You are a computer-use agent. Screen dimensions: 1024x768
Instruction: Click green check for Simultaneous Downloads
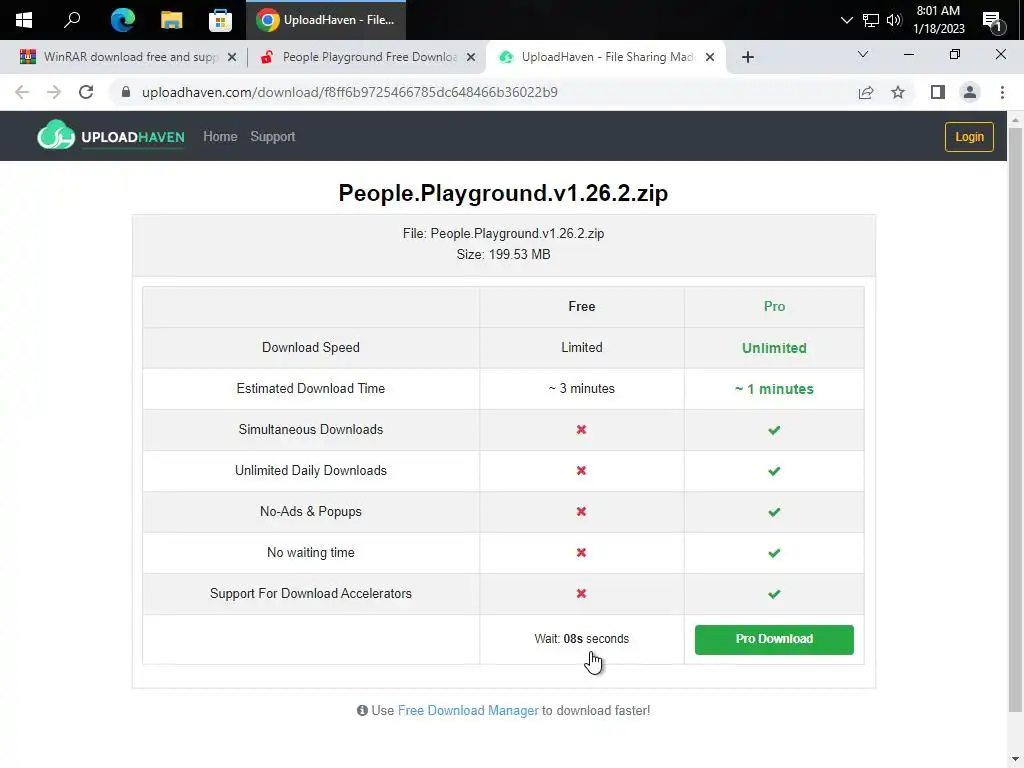click(774, 430)
